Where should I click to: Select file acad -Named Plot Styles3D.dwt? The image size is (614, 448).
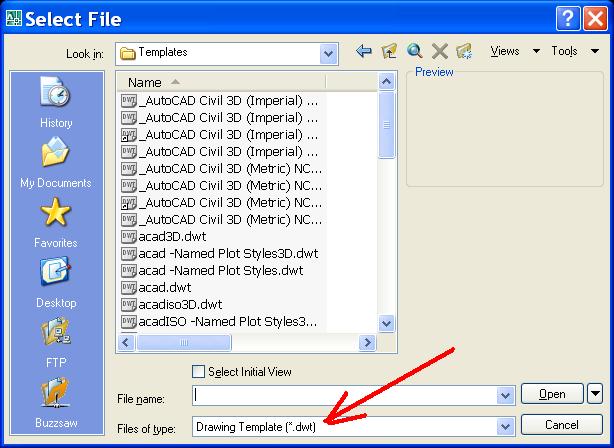228,253
